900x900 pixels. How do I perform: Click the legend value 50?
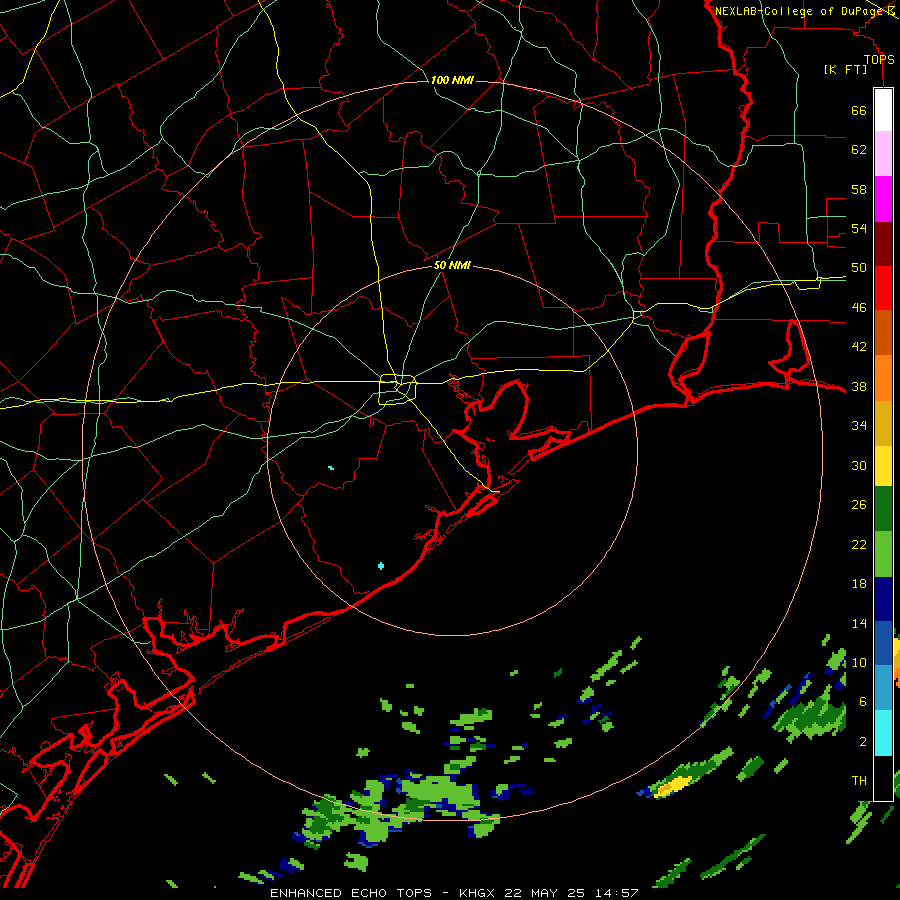coord(859,267)
